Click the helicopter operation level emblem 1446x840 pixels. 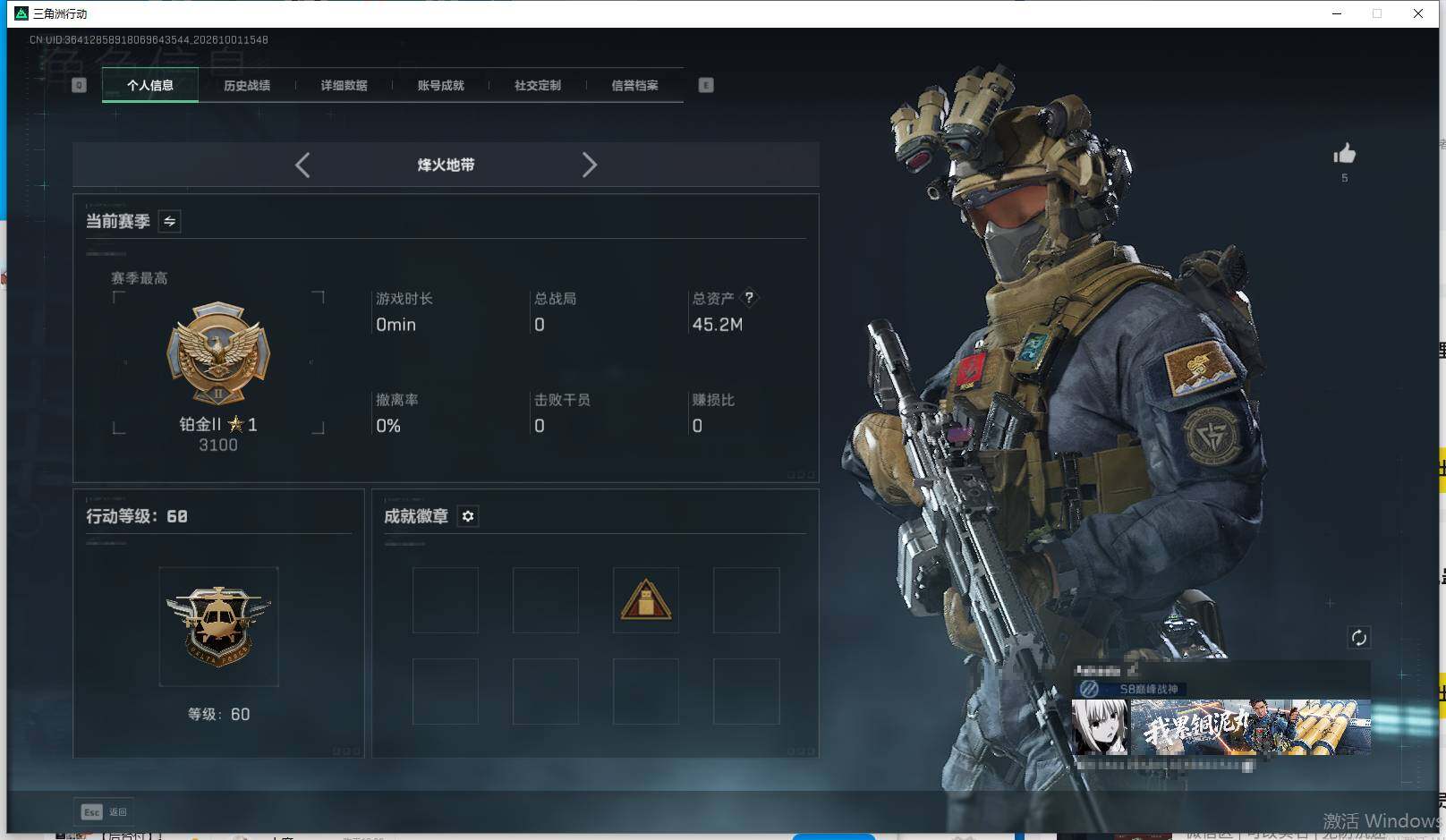[x=218, y=626]
